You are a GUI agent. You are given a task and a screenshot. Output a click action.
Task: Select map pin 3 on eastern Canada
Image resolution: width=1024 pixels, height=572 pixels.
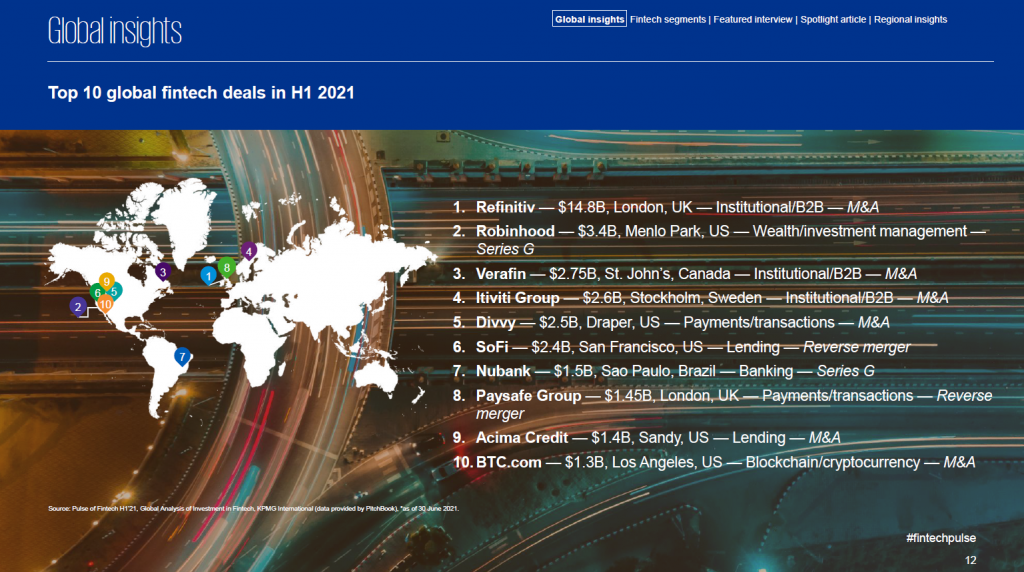pyautogui.click(x=163, y=271)
